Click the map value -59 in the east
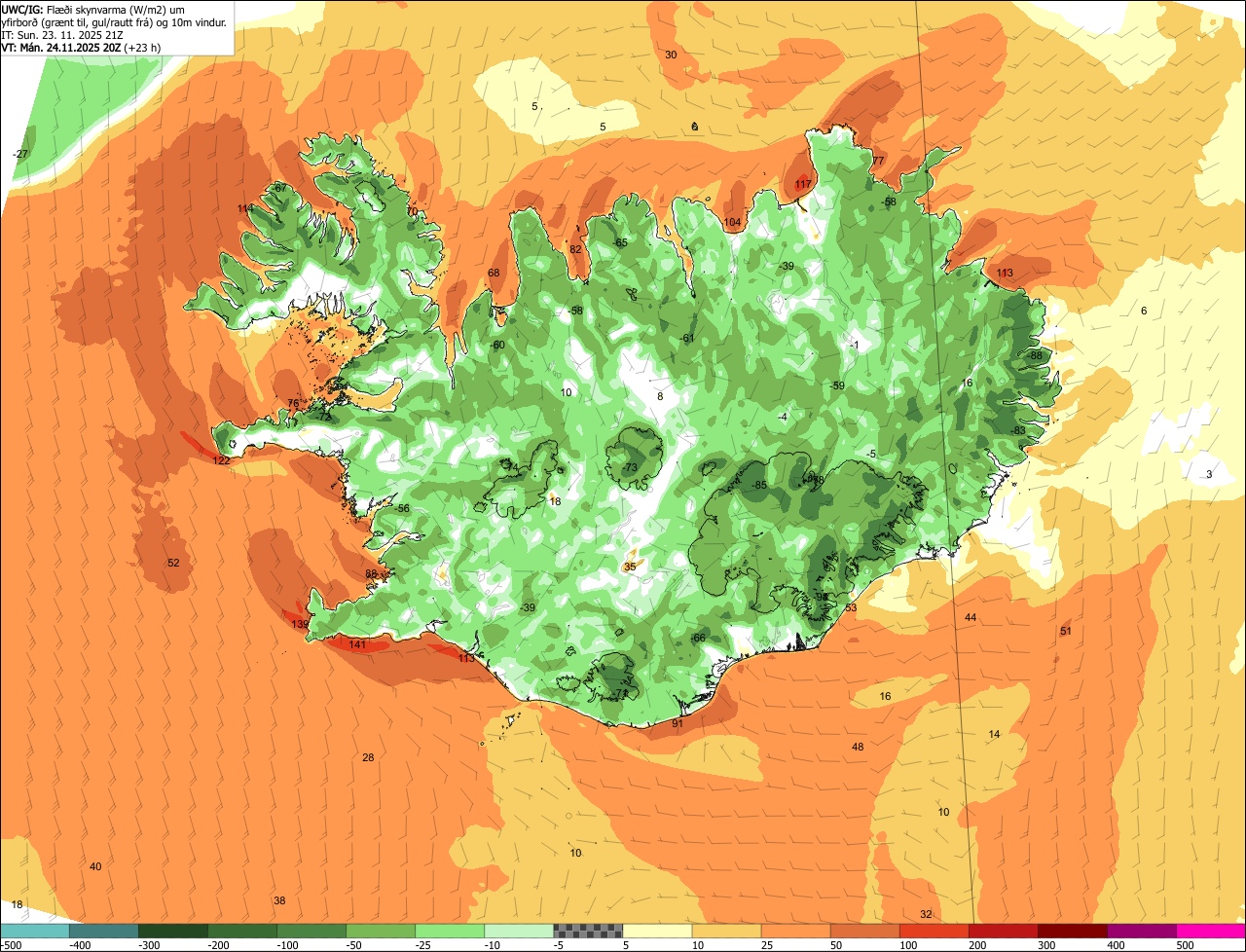The width and height of the screenshot is (1246, 952). coord(836,385)
